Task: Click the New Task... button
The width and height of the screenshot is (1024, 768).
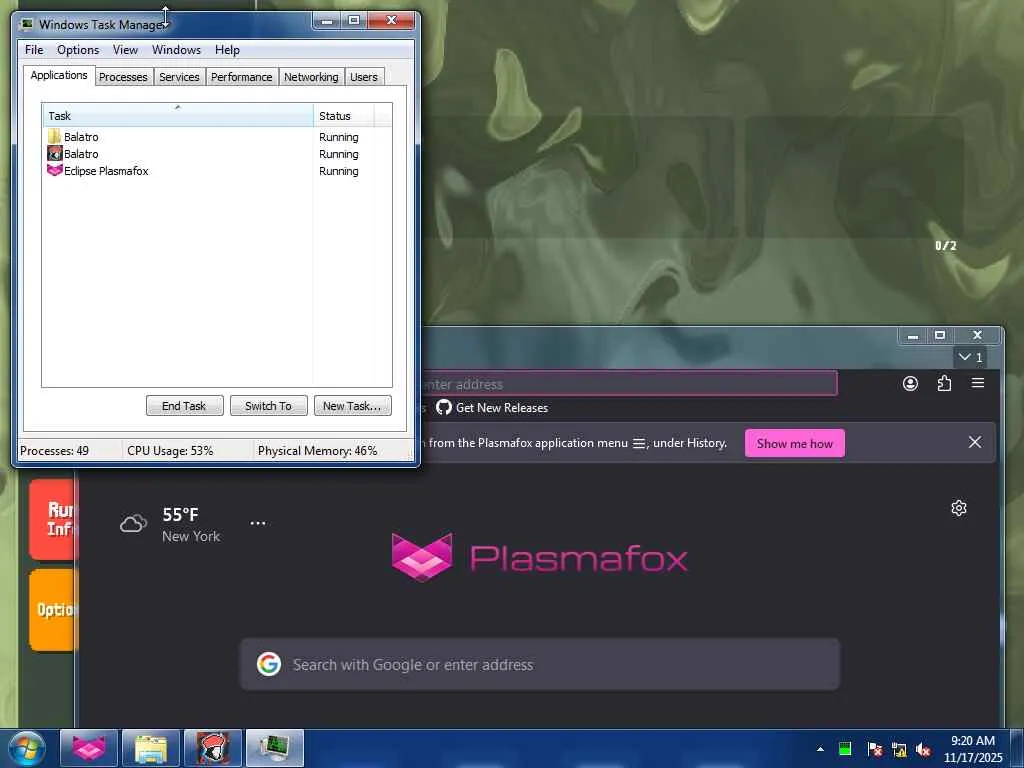Action: click(x=352, y=406)
